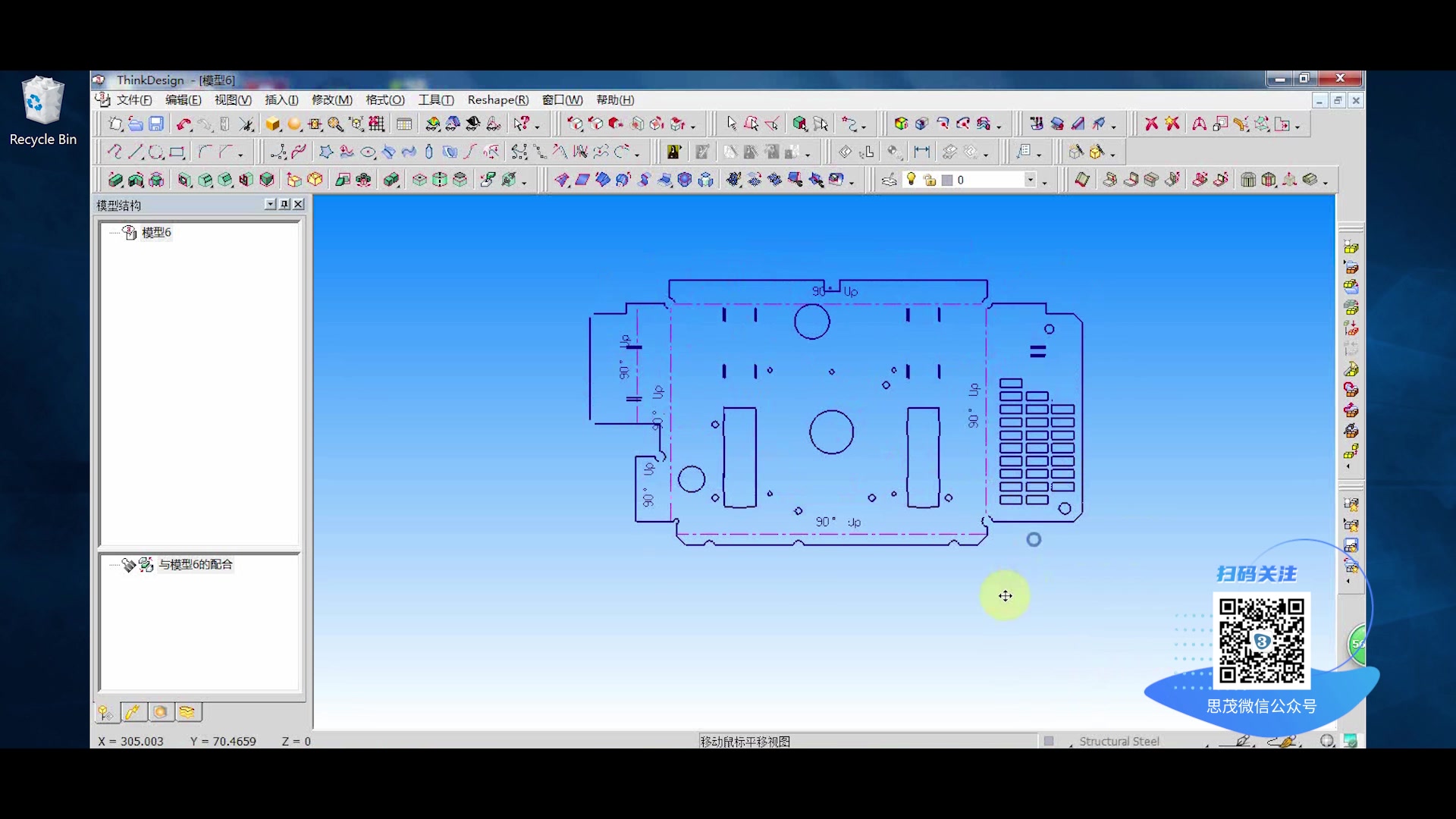Toggle auto-hide pin on 模型结构 panel

[x=284, y=204]
